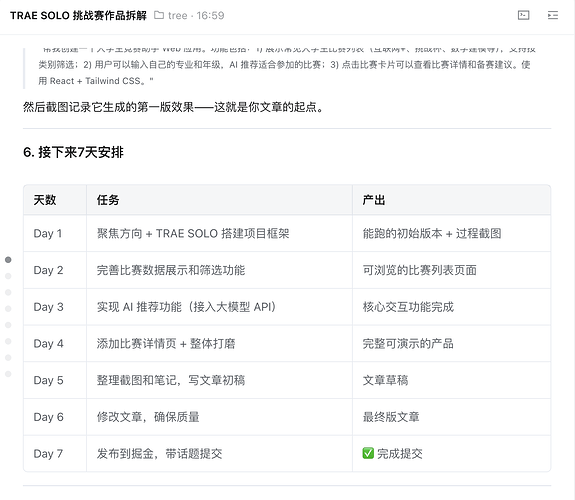Open the terminal panel icon in header
Viewport: 575px width, 500px height.
tap(523, 15)
